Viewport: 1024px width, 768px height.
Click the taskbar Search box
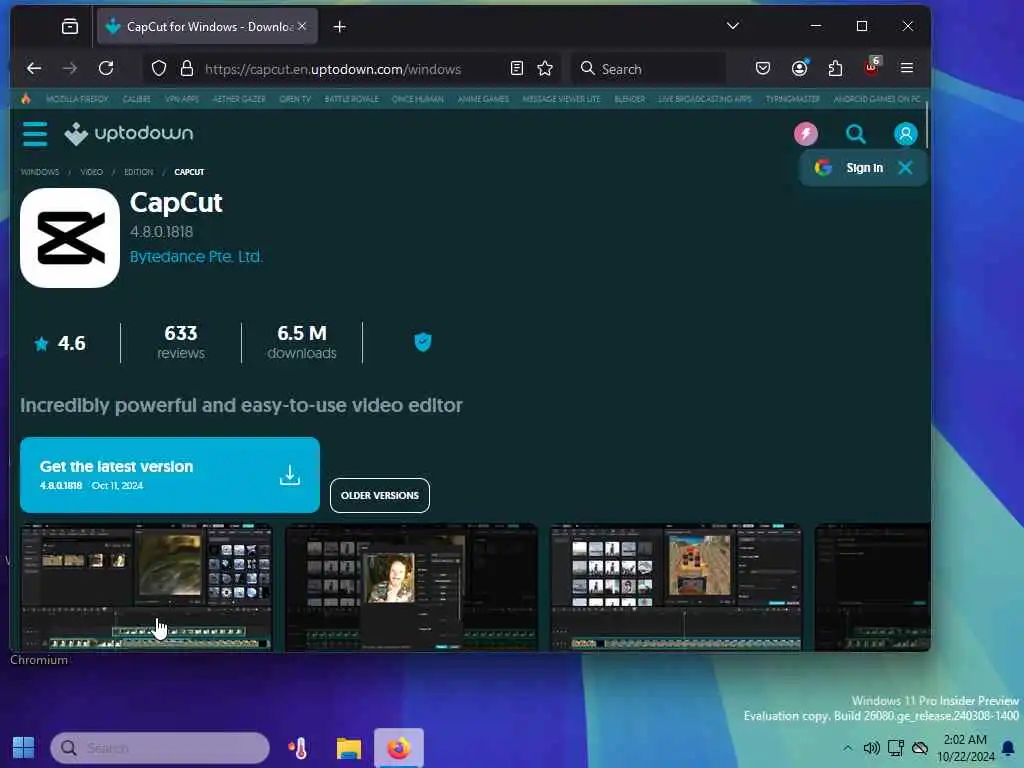[x=160, y=748]
